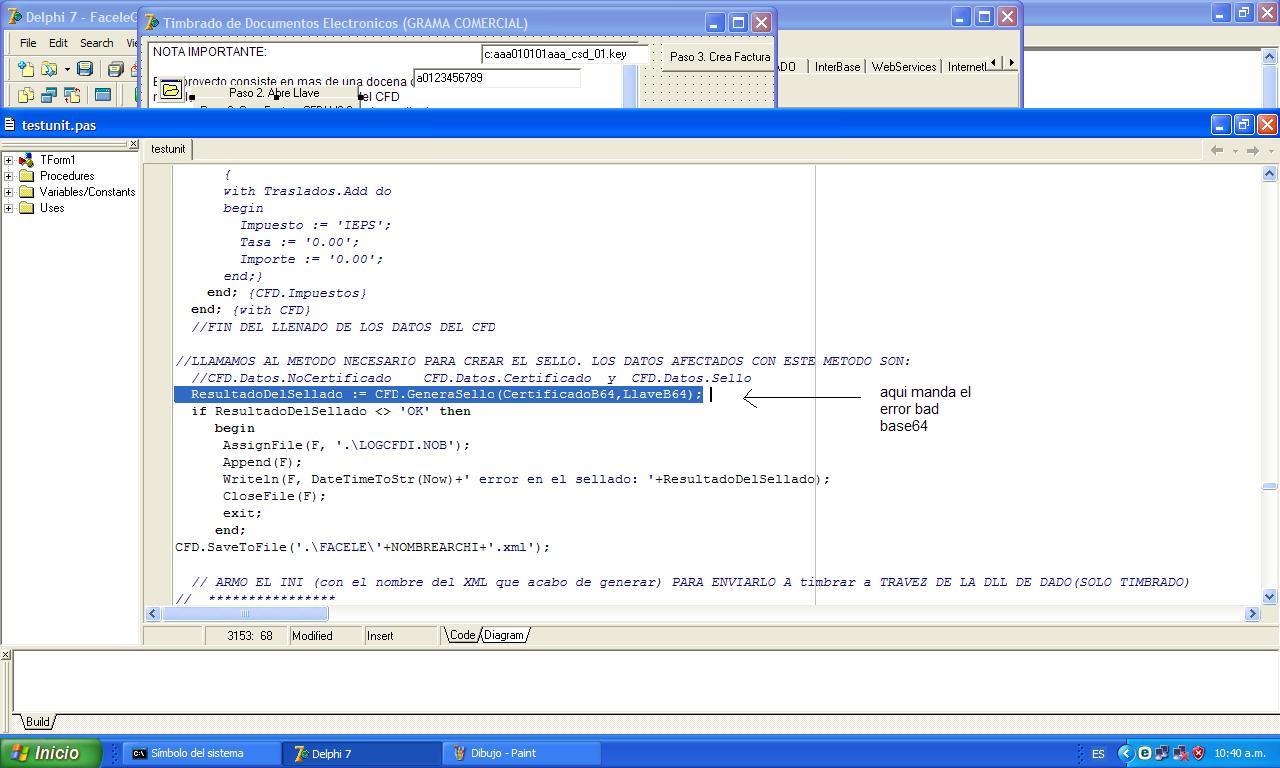
Task: Expand hidden tray icons chevron
Action: (1126, 753)
